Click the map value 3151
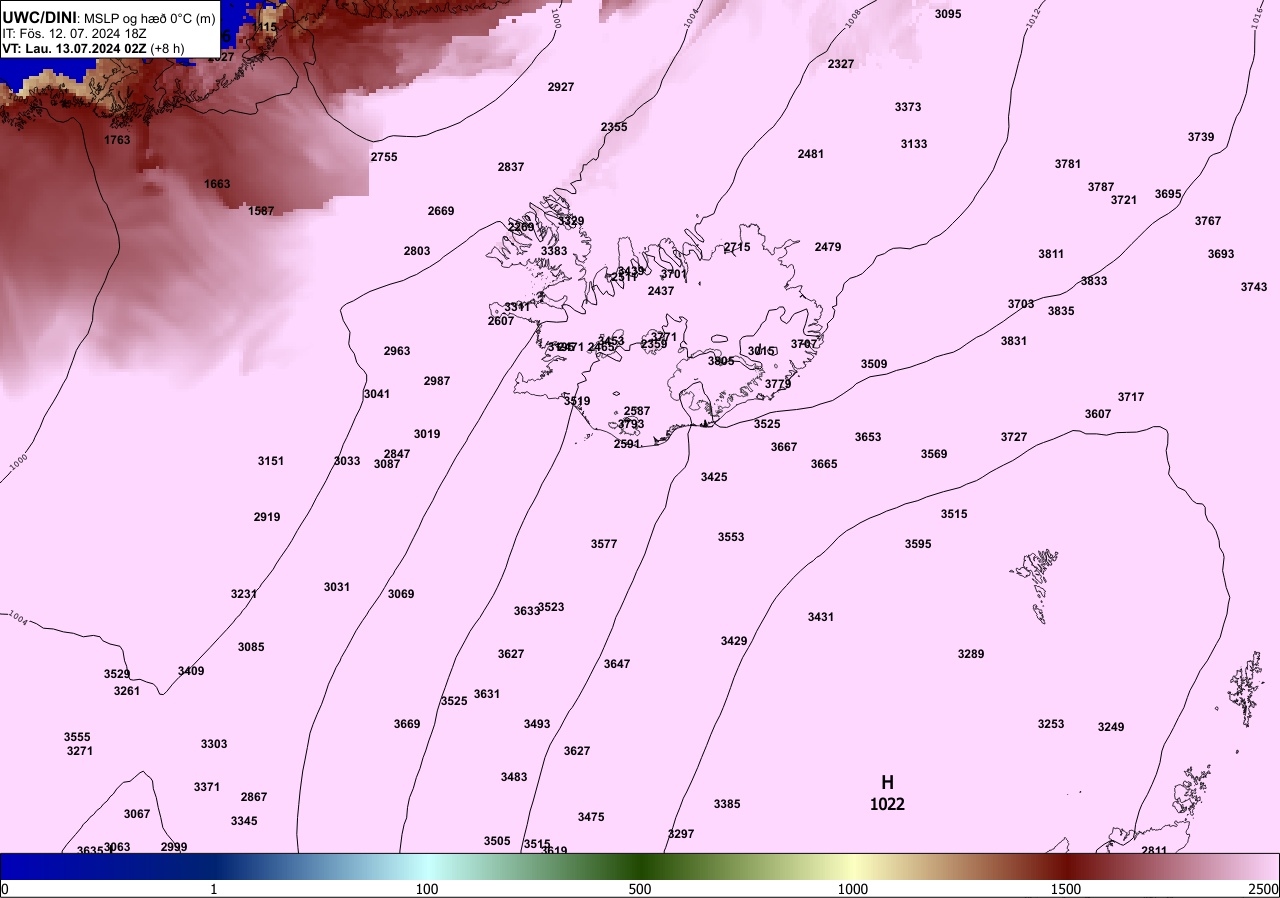1280x898 pixels. 271,461
